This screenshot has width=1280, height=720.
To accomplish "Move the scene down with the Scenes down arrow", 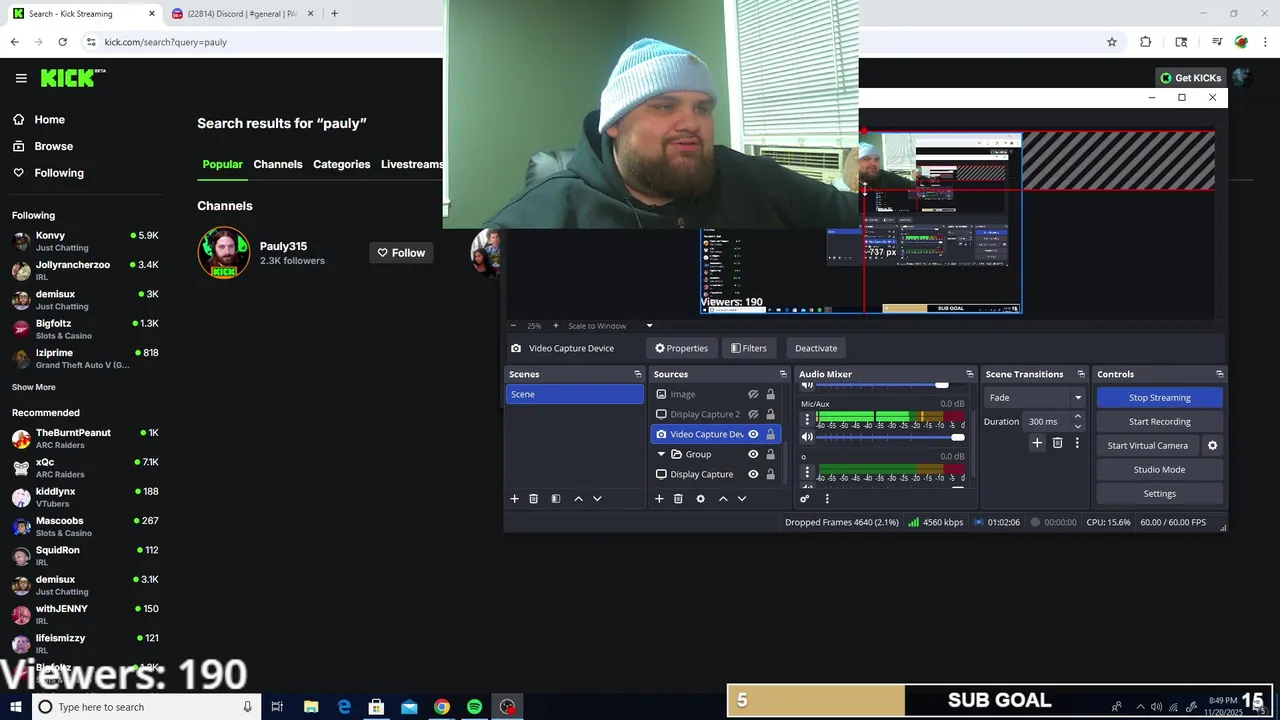I will (x=597, y=499).
